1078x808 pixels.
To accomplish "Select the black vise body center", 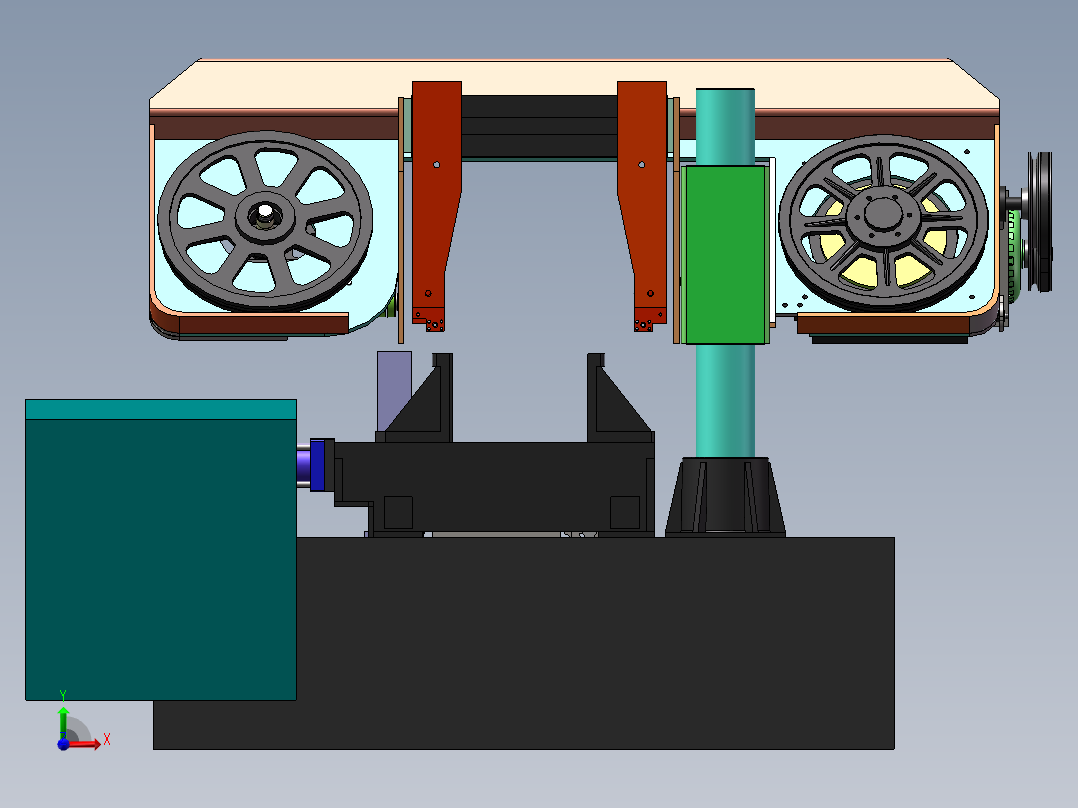I will click(x=495, y=485).
